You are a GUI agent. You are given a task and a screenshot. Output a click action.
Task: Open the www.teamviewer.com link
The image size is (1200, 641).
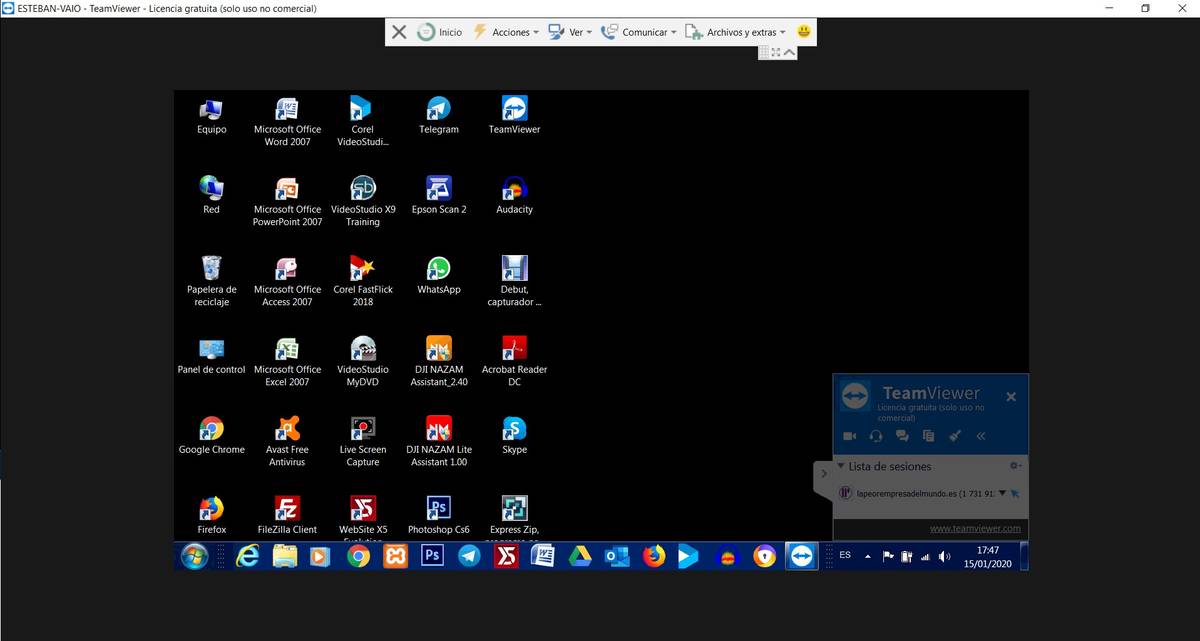[x=975, y=528]
